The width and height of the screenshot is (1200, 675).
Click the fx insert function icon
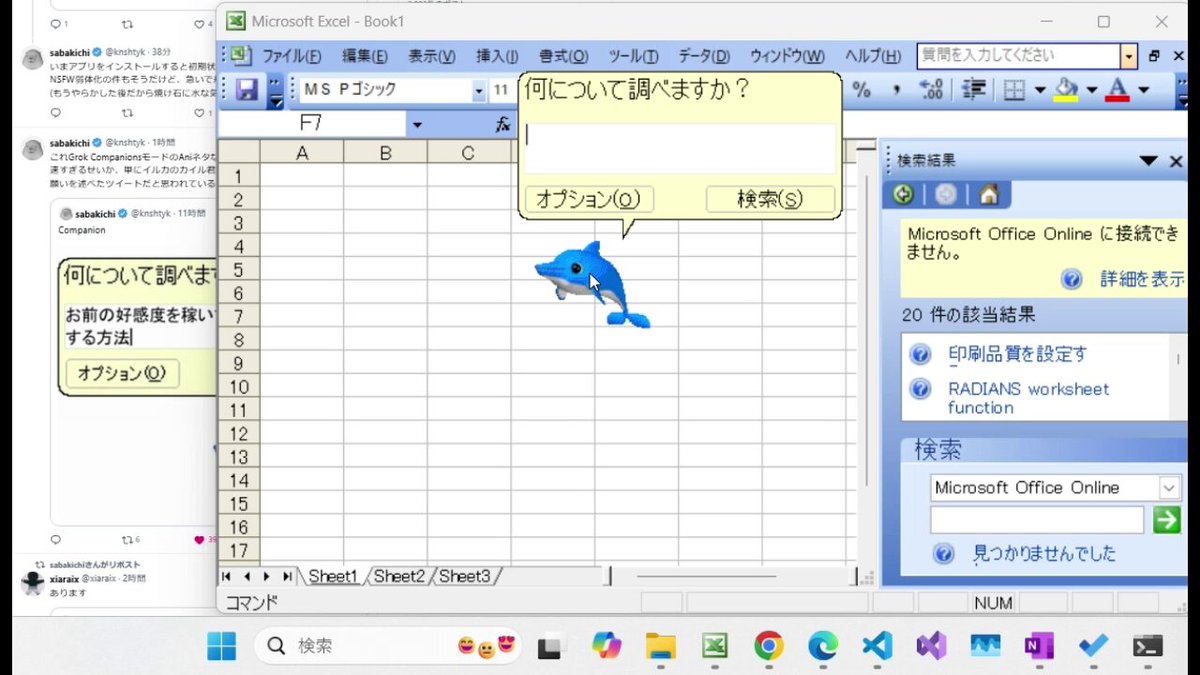click(503, 125)
